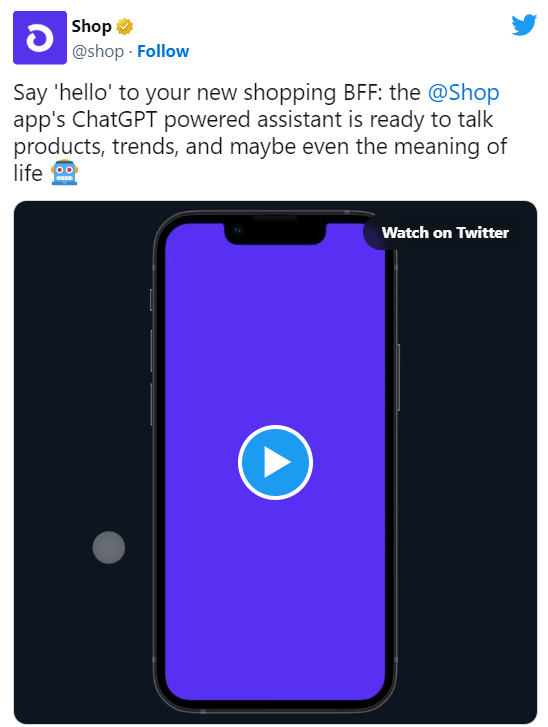Click the robot emoji after 'life'
The height and width of the screenshot is (727, 548).
64,172
